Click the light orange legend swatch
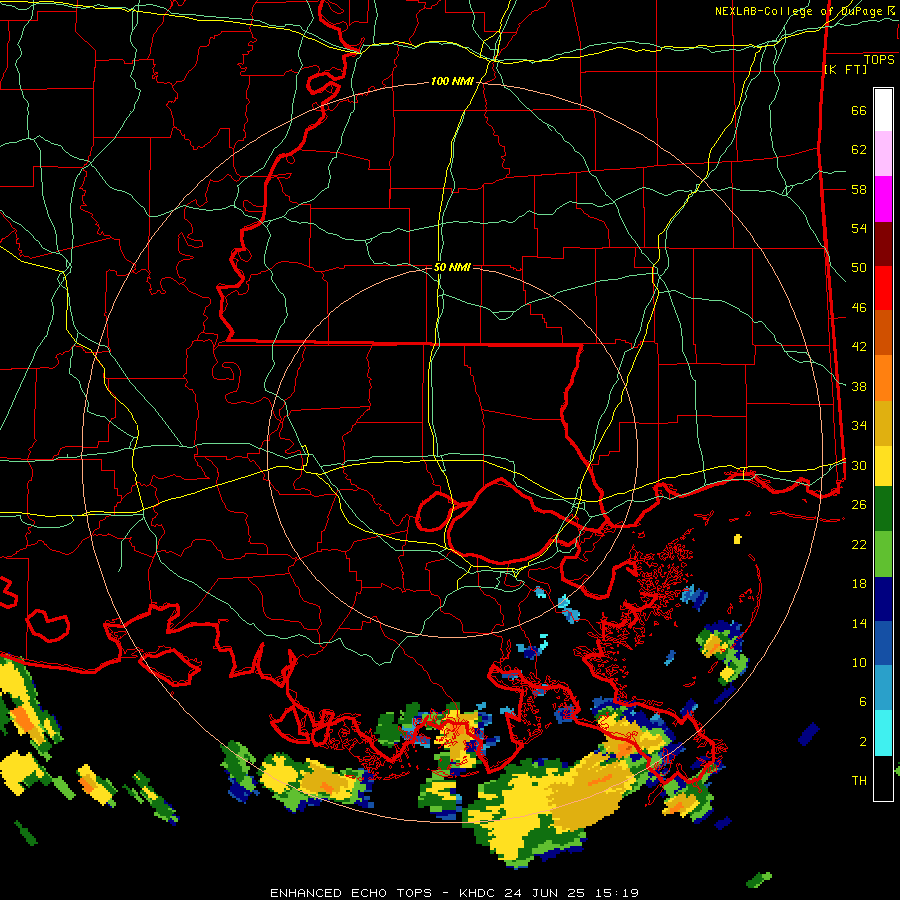Screen dimensions: 900x900 [883, 378]
